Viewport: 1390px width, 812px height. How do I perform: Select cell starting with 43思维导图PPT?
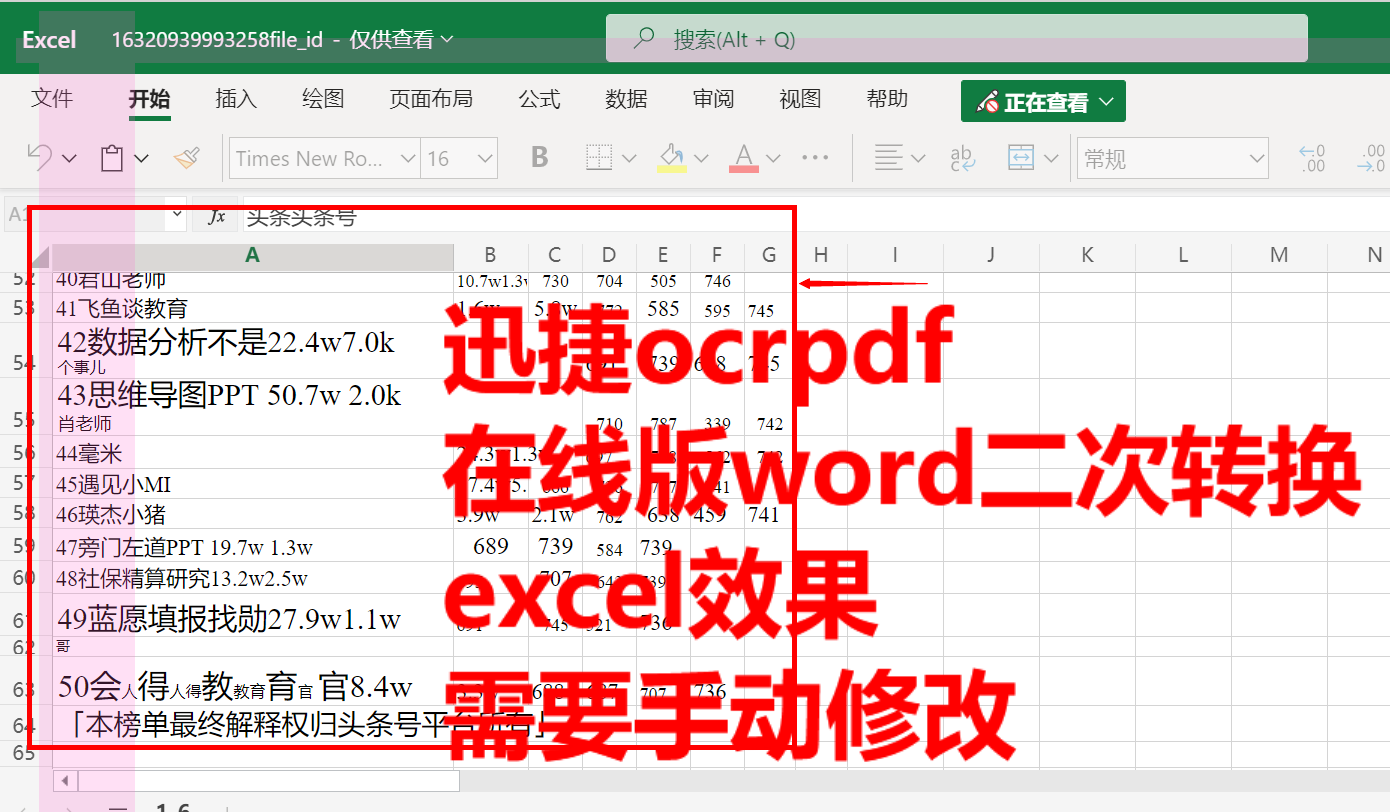click(x=253, y=406)
